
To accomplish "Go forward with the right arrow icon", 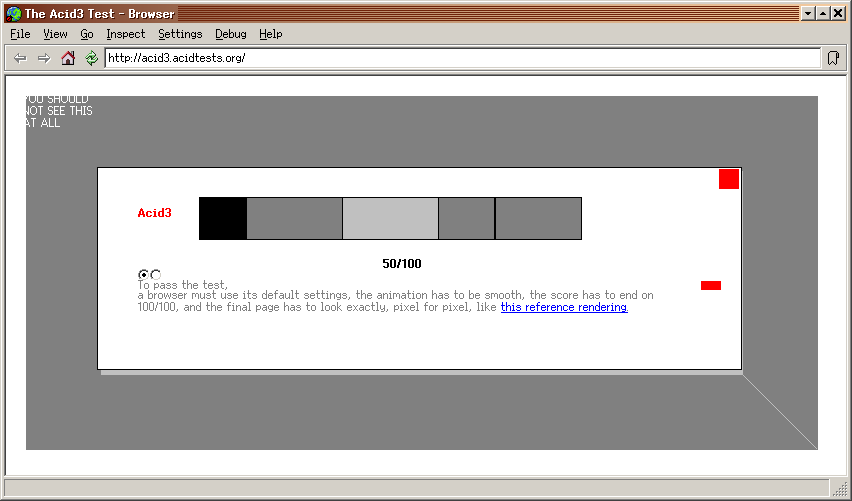I will click(x=44, y=58).
